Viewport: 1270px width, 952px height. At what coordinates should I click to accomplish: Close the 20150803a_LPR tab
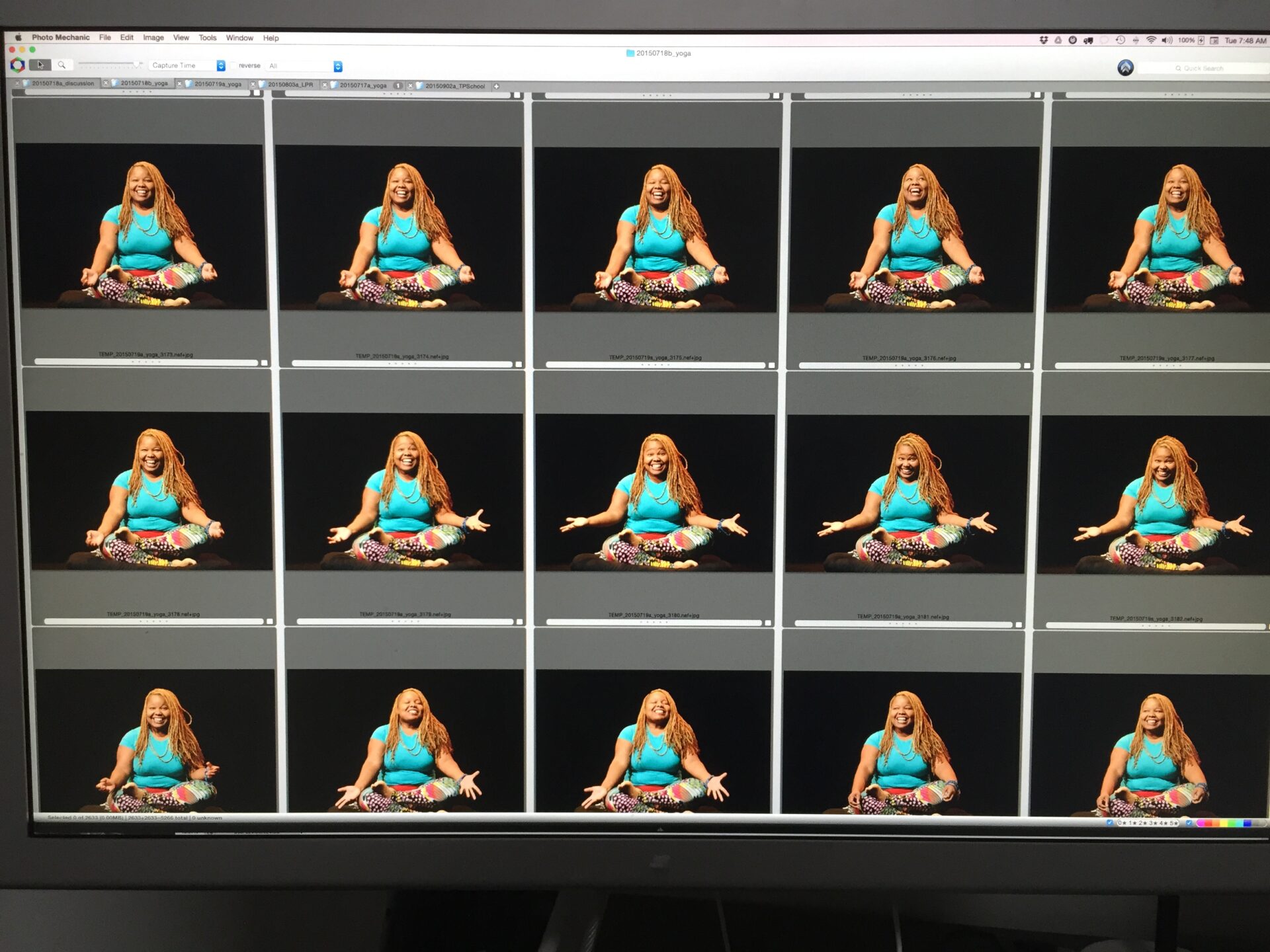pyautogui.click(x=253, y=85)
